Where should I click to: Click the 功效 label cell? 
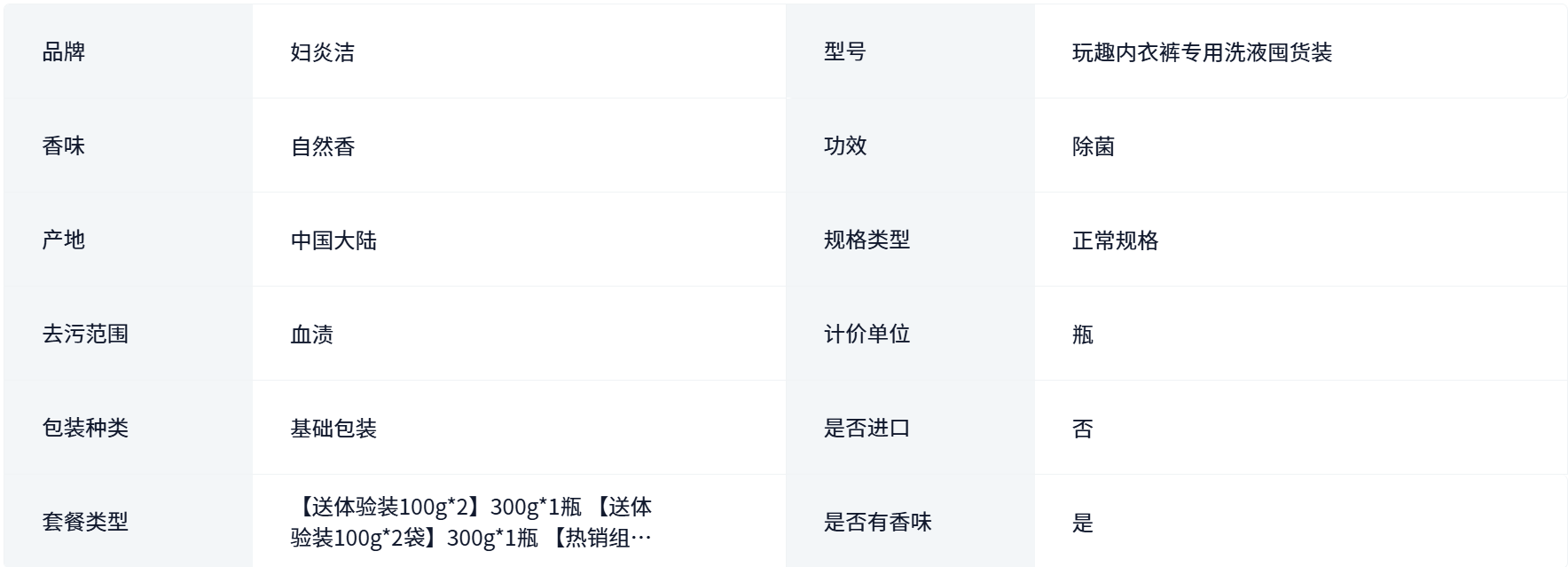click(x=910, y=146)
